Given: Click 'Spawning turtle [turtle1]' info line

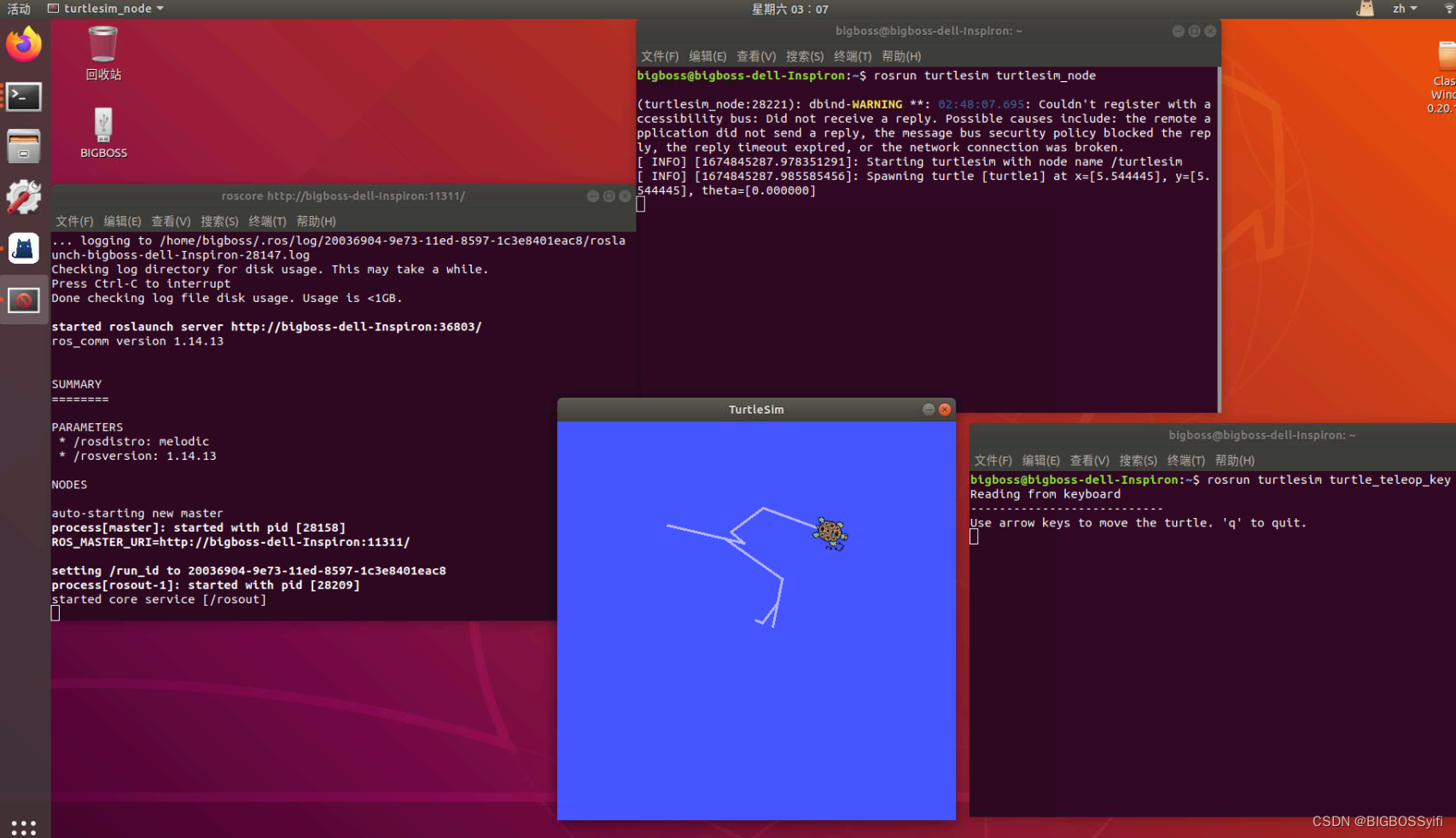Looking at the screenshot, I should (923, 183).
